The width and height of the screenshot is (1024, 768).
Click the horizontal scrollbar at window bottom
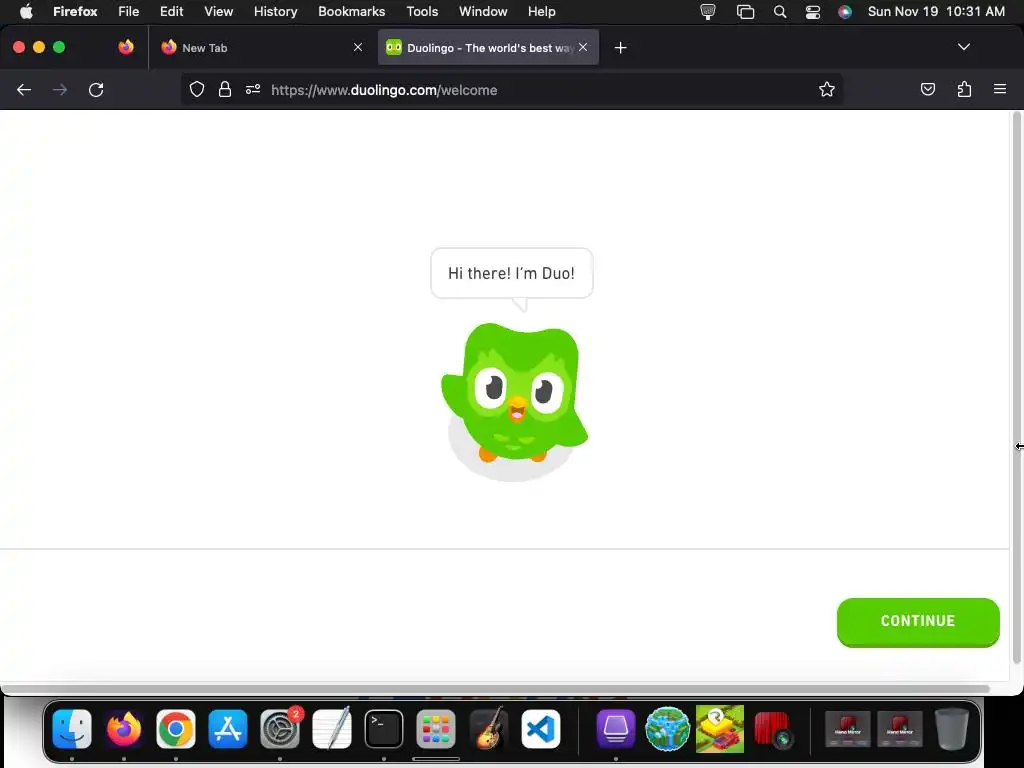(496, 689)
